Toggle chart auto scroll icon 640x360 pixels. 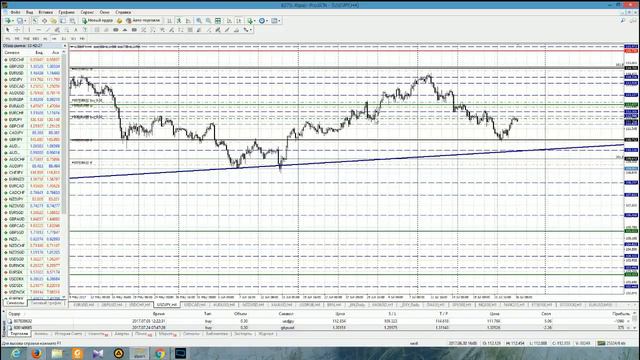point(229,20)
